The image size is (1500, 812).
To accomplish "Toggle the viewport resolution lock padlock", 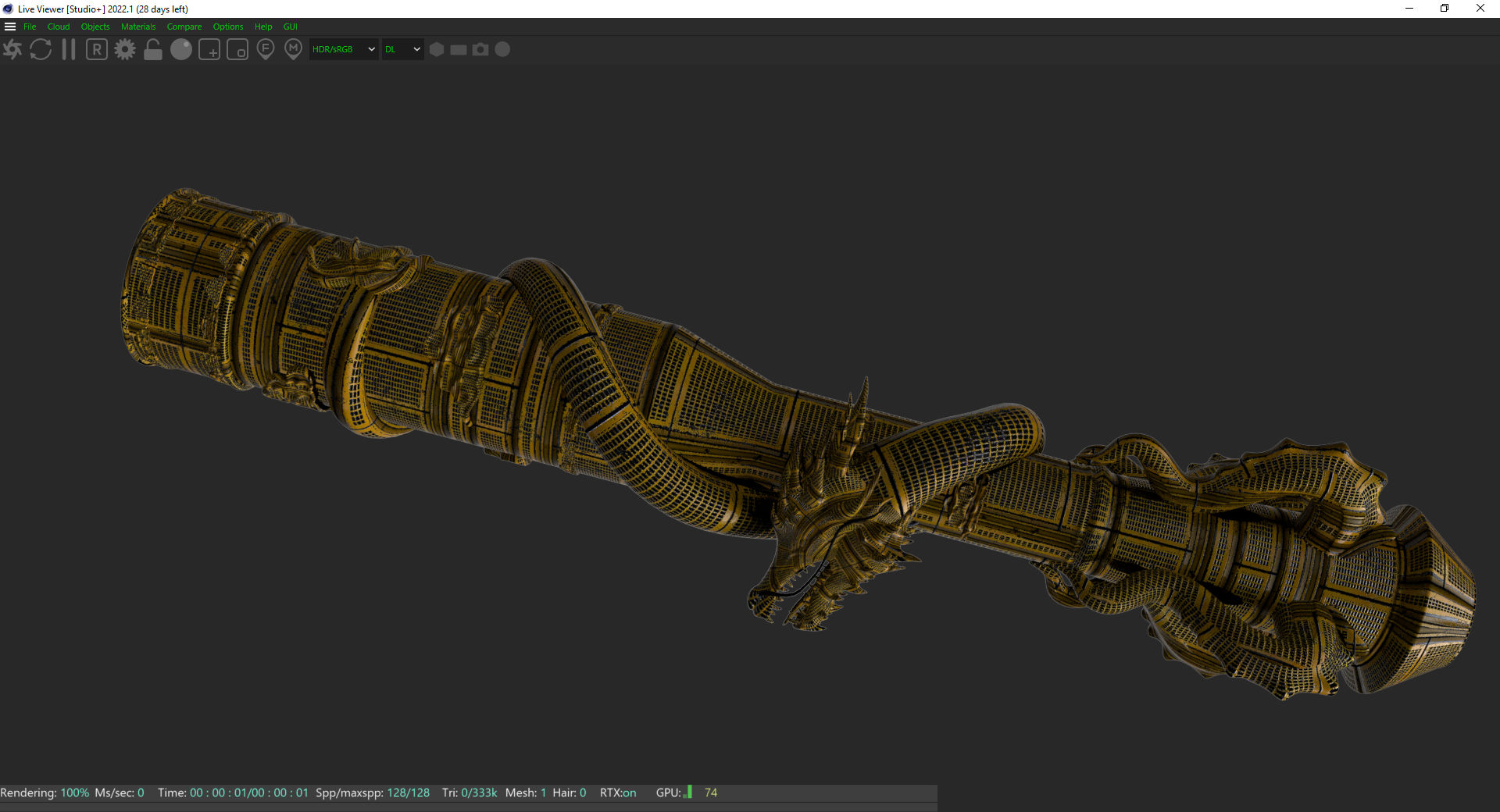I will 153,49.
